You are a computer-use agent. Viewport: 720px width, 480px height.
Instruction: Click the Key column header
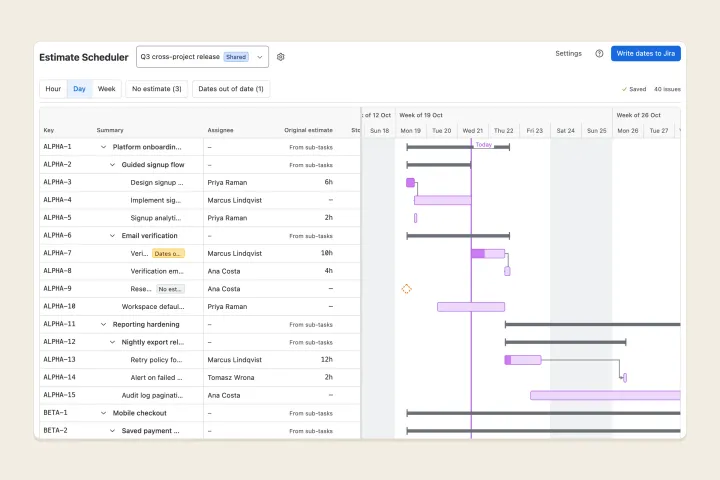point(49,130)
